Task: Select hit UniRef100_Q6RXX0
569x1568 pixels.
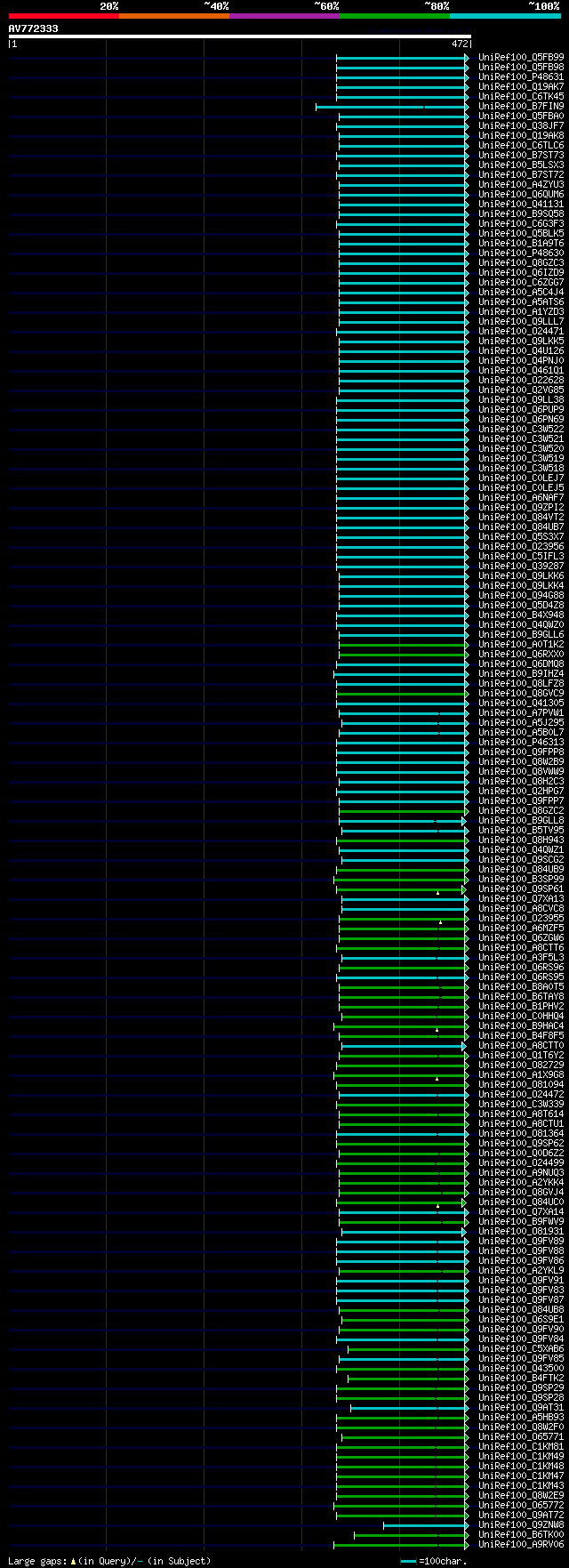Action: tap(521, 654)
